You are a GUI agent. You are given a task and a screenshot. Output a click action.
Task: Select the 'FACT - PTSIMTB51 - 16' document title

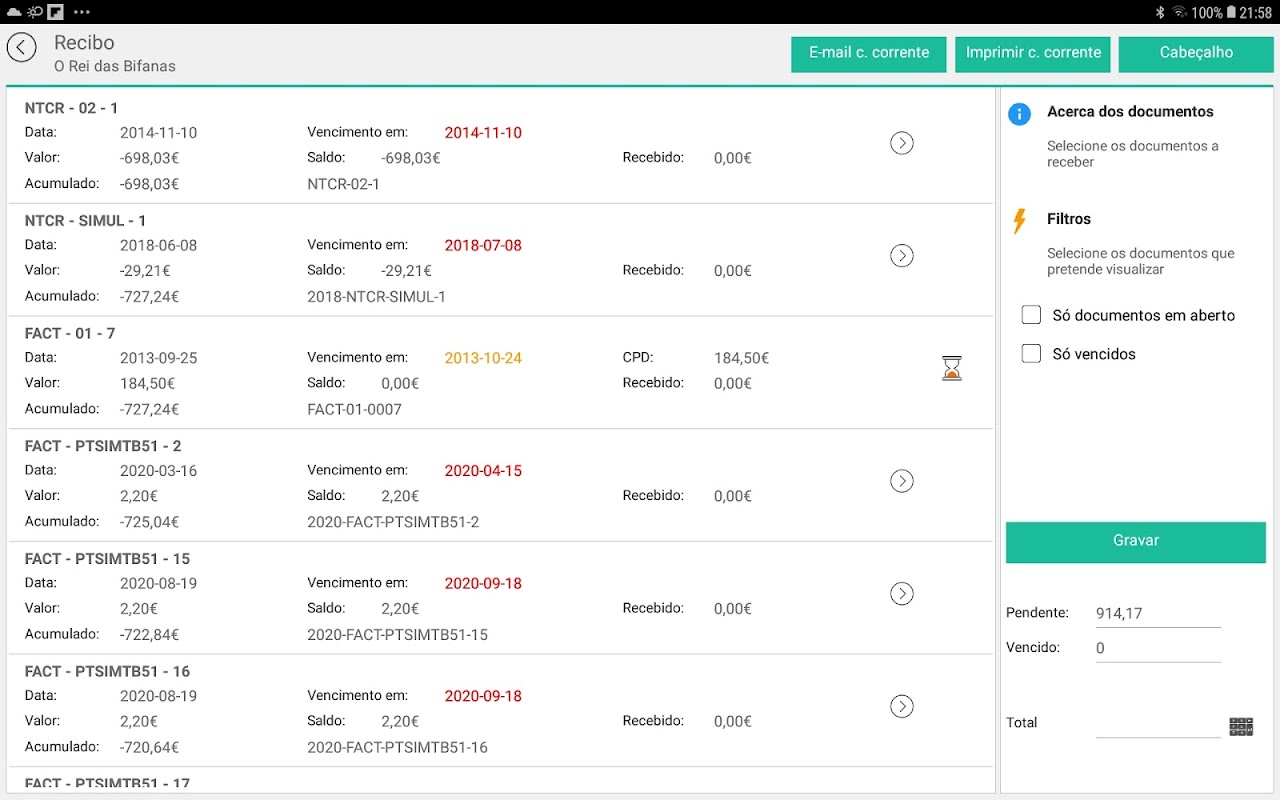[x=107, y=672]
